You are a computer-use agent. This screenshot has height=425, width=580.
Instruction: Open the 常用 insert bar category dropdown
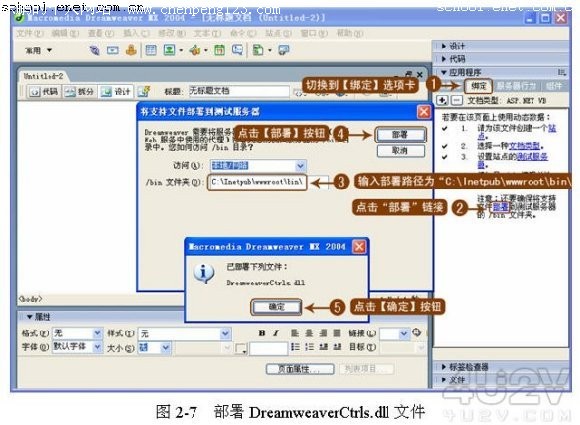tap(38, 50)
